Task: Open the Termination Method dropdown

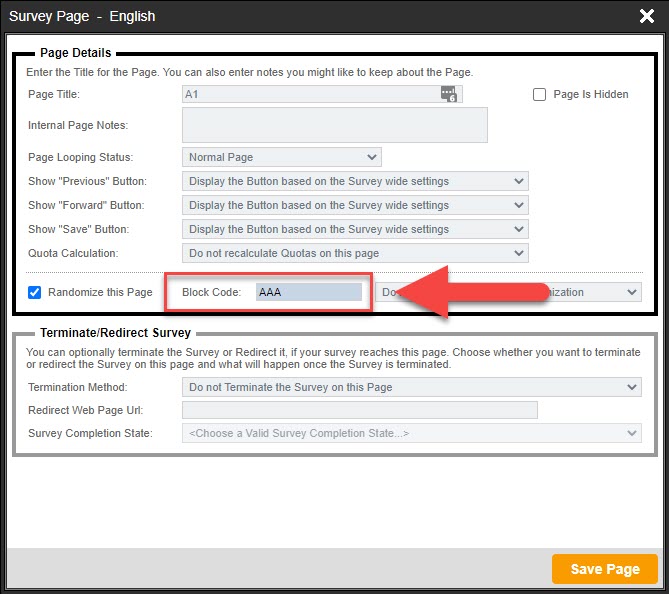Action: coord(412,387)
